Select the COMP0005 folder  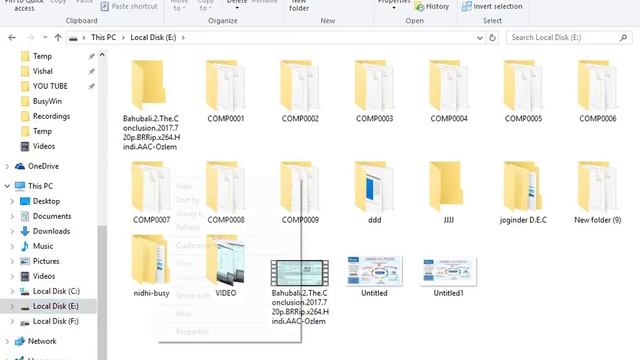[523, 86]
